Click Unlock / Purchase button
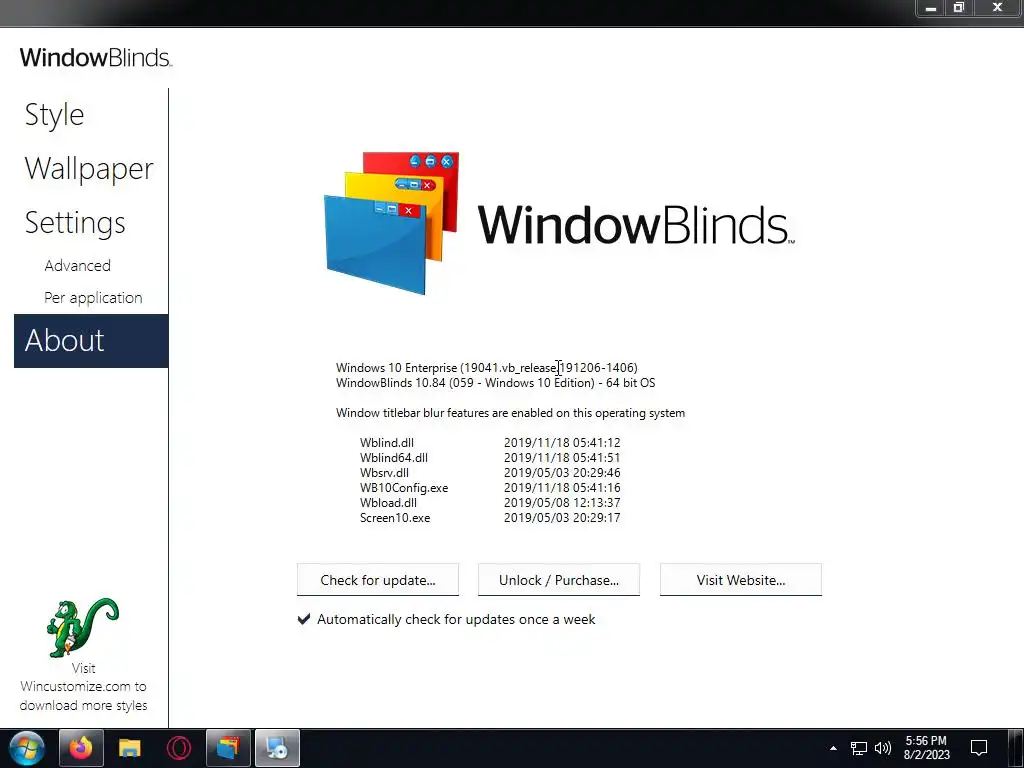Viewport: 1024px width, 768px height. (x=558, y=580)
